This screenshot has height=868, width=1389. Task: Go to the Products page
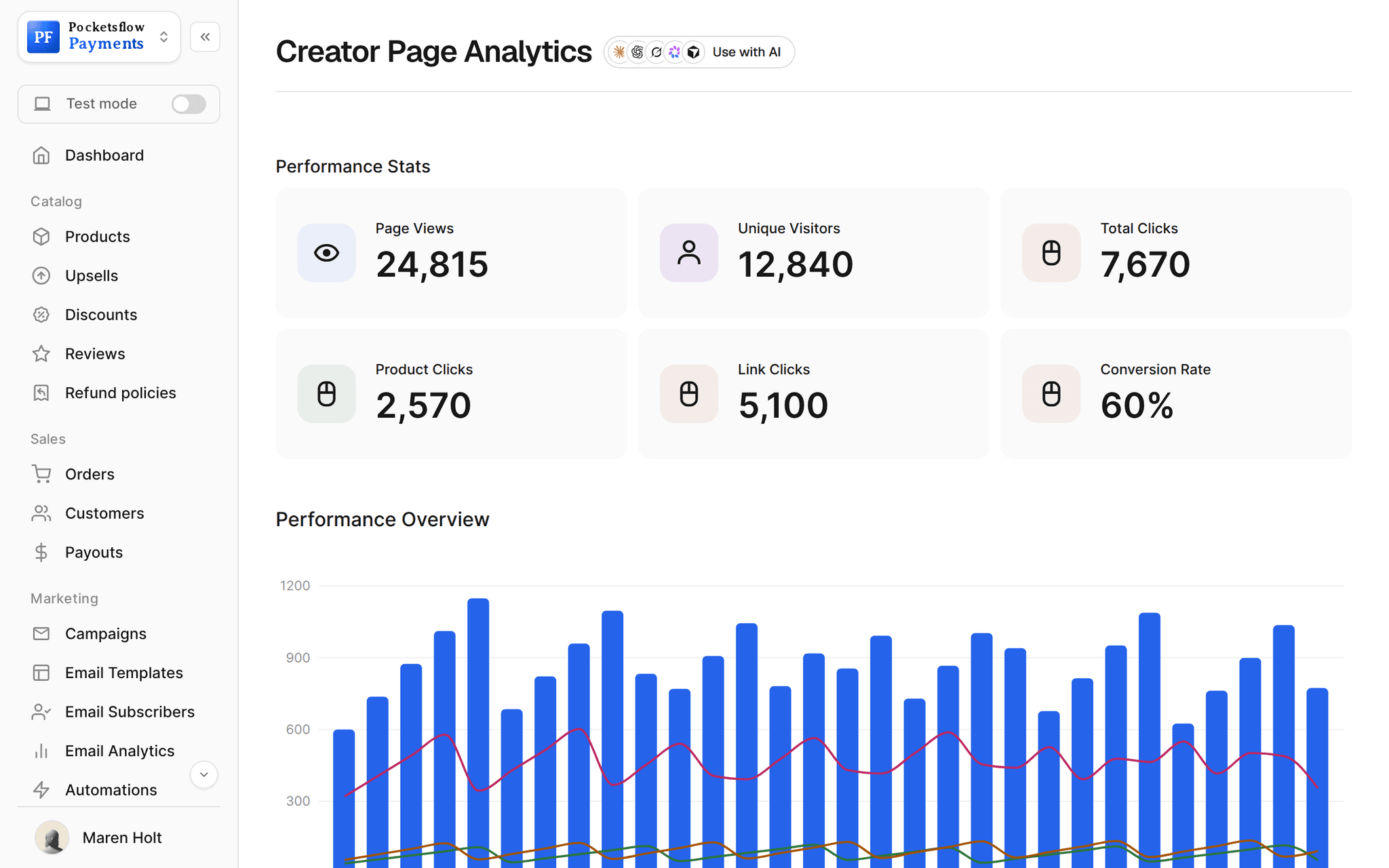[98, 237]
